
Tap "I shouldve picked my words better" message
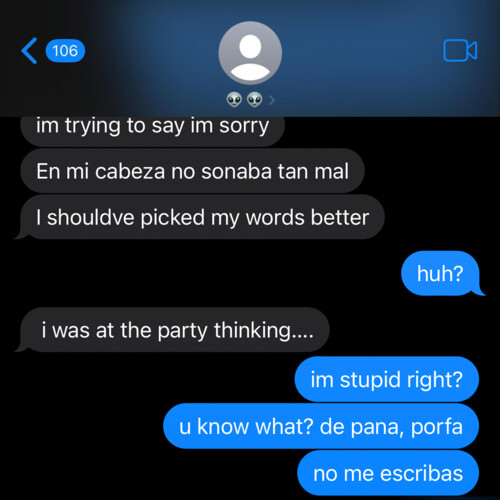(200, 217)
